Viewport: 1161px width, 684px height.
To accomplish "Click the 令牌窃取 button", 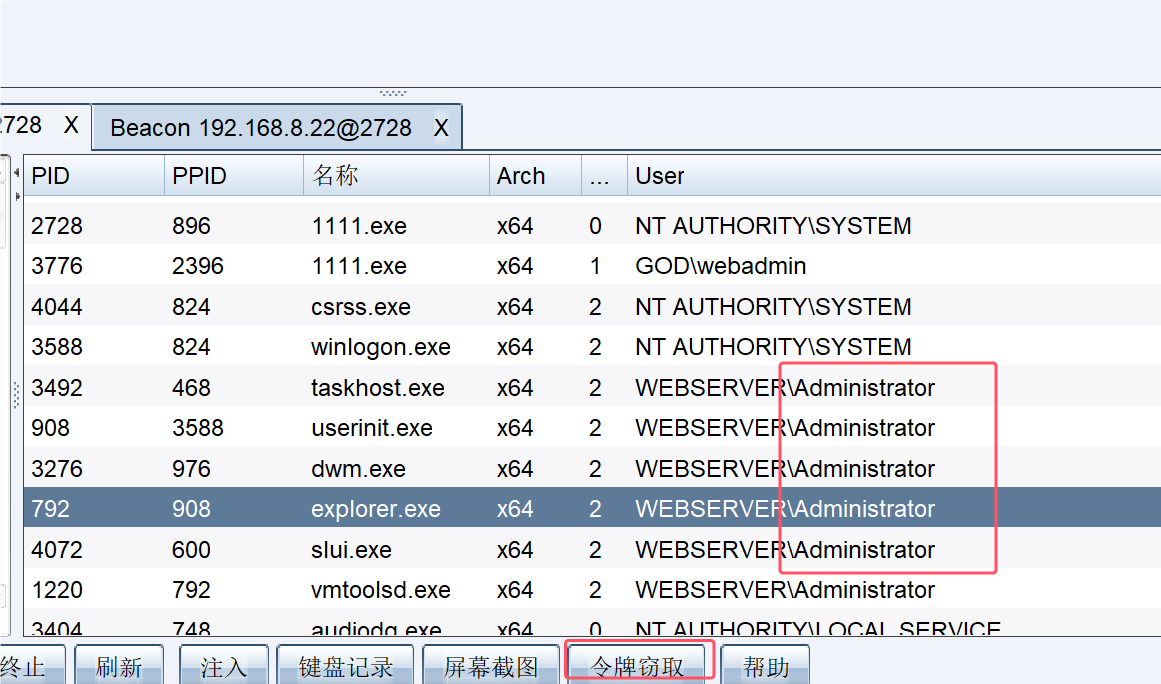I will click(638, 667).
